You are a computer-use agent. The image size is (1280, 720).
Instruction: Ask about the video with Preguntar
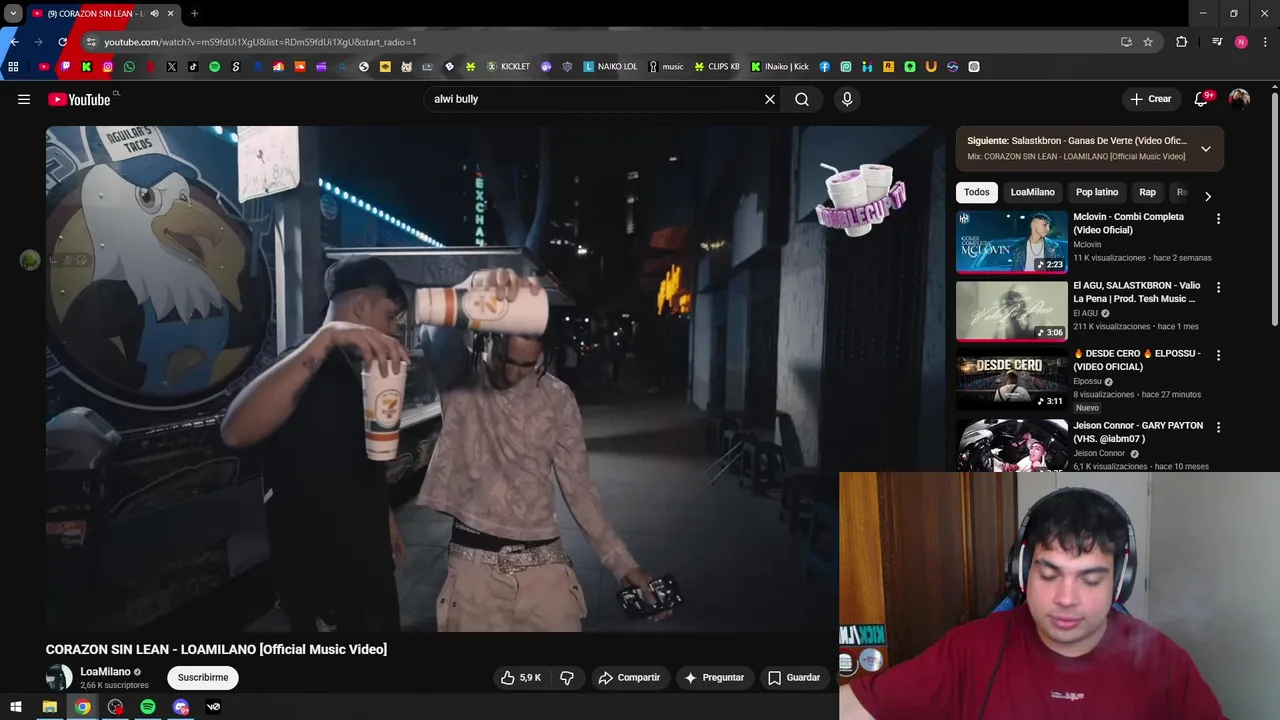[714, 677]
